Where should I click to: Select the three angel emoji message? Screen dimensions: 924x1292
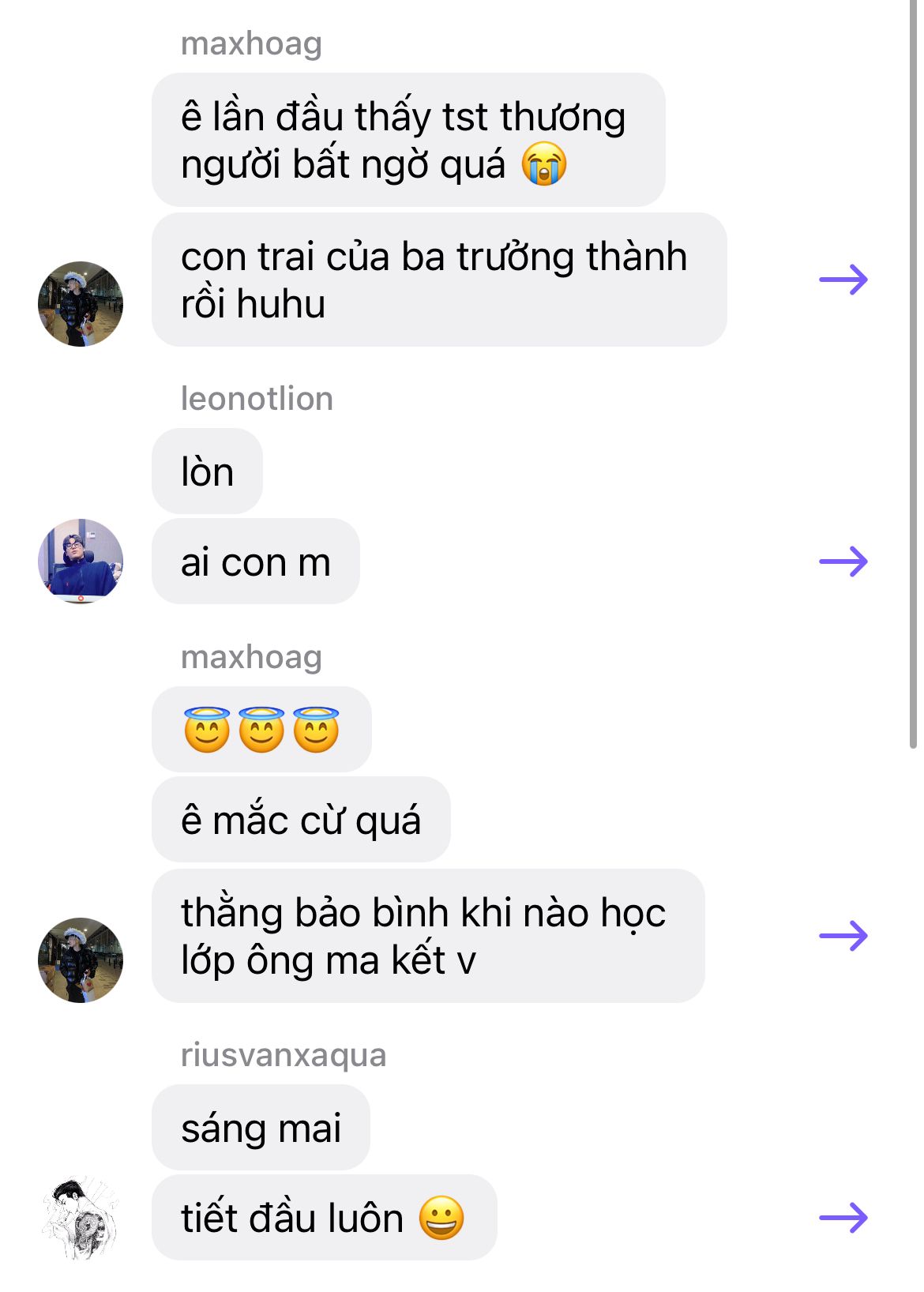261,729
